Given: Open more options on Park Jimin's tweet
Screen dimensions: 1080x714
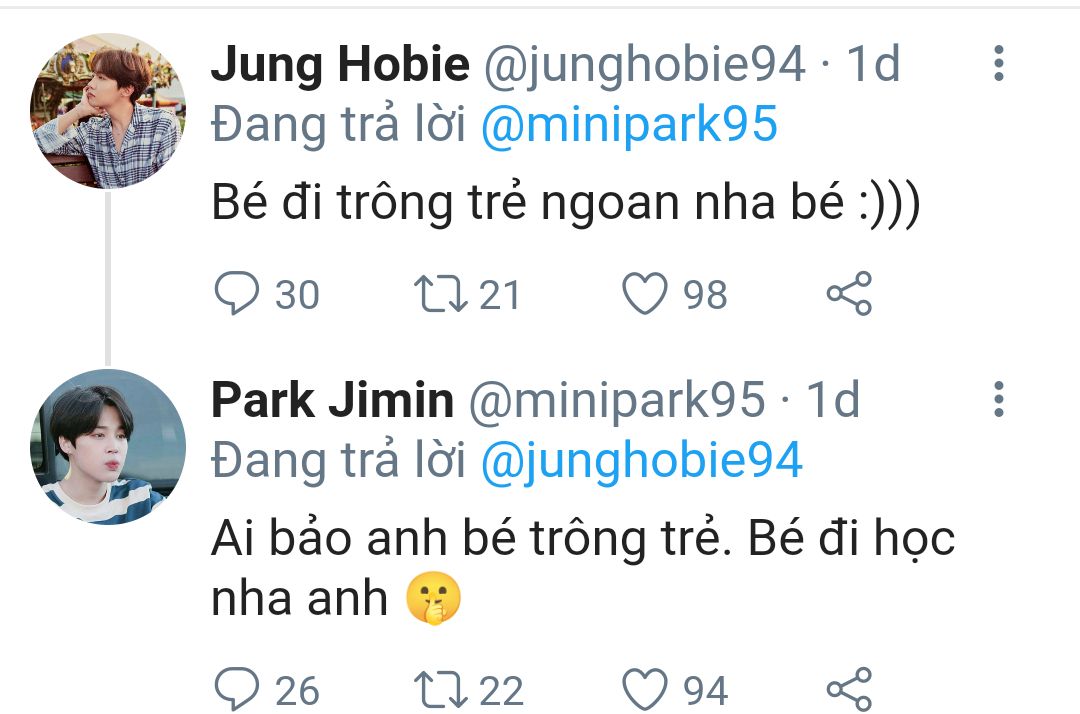Looking at the screenshot, I should [x=997, y=400].
